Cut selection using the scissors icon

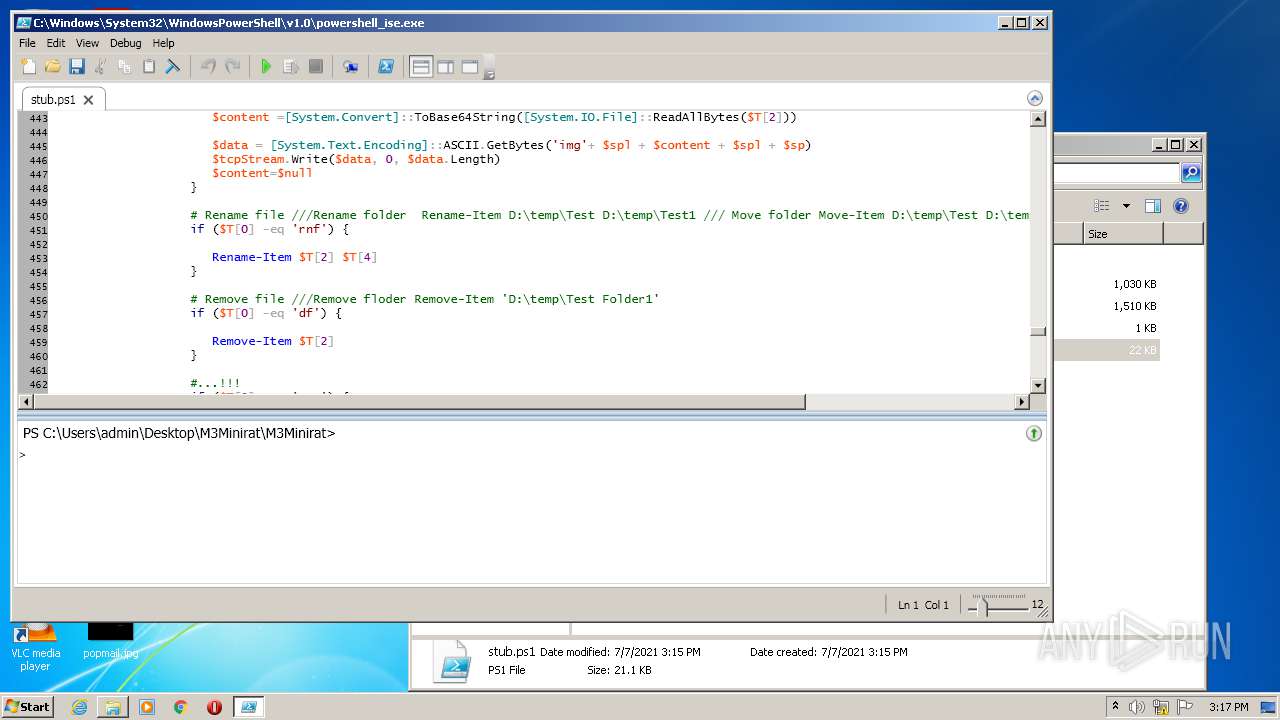[x=100, y=67]
